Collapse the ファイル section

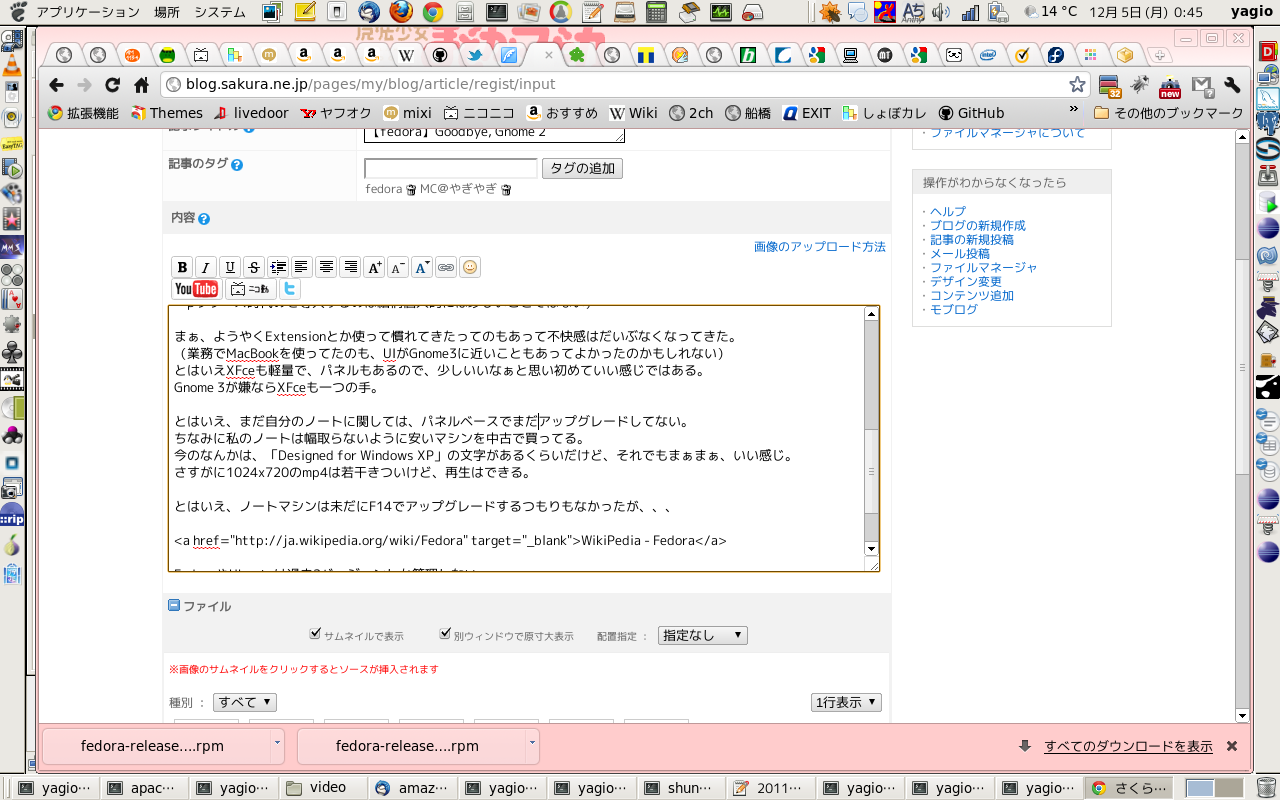coord(174,606)
